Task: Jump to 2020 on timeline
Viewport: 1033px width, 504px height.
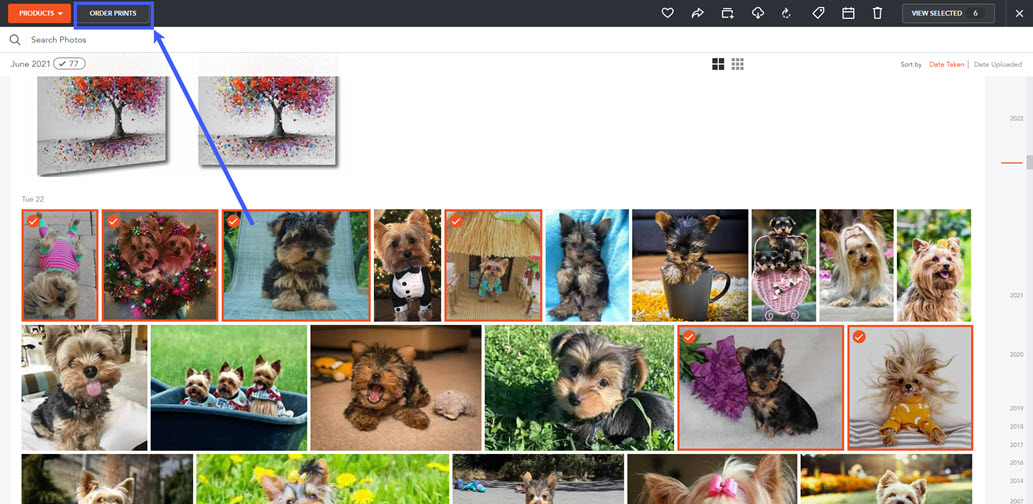Action: click(1016, 355)
